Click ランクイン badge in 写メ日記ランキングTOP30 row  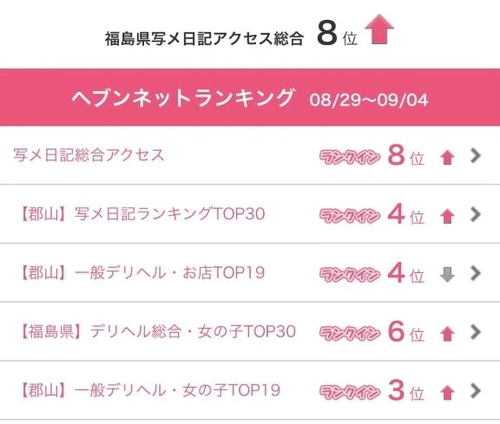(349, 215)
